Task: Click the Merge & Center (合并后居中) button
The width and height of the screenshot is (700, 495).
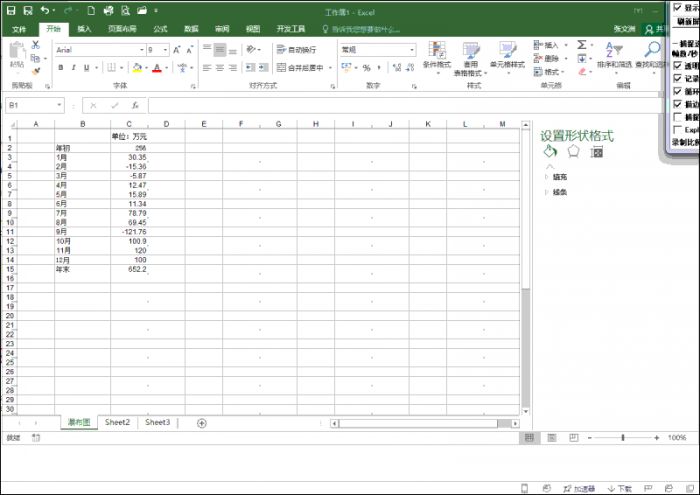Action: (x=300, y=68)
